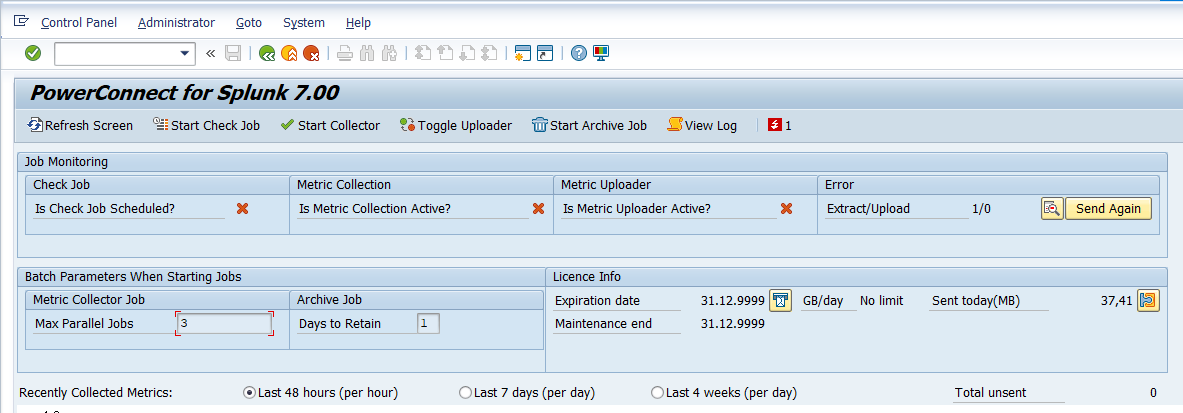
Task: Click the green Enter checkmark icon
Action: coord(33,53)
